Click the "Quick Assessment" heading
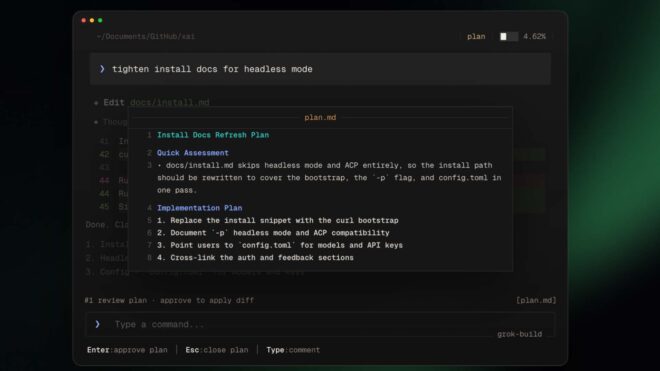Viewport: 660px width, 371px height. pos(193,153)
